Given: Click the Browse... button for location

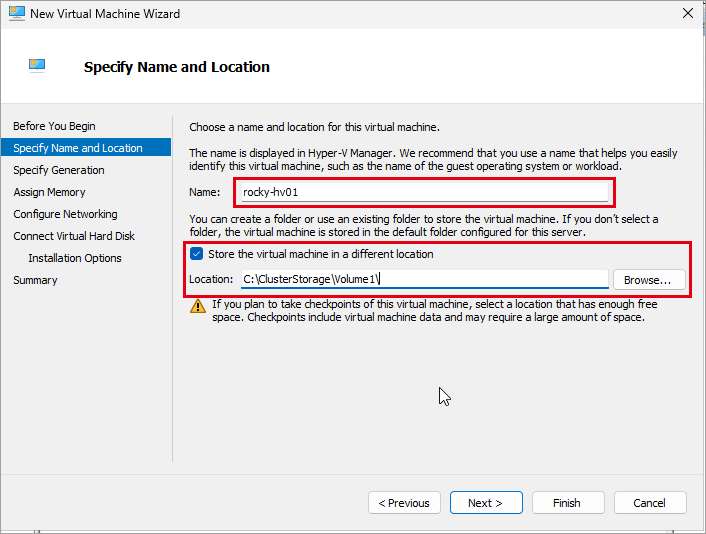Looking at the screenshot, I should (x=649, y=280).
